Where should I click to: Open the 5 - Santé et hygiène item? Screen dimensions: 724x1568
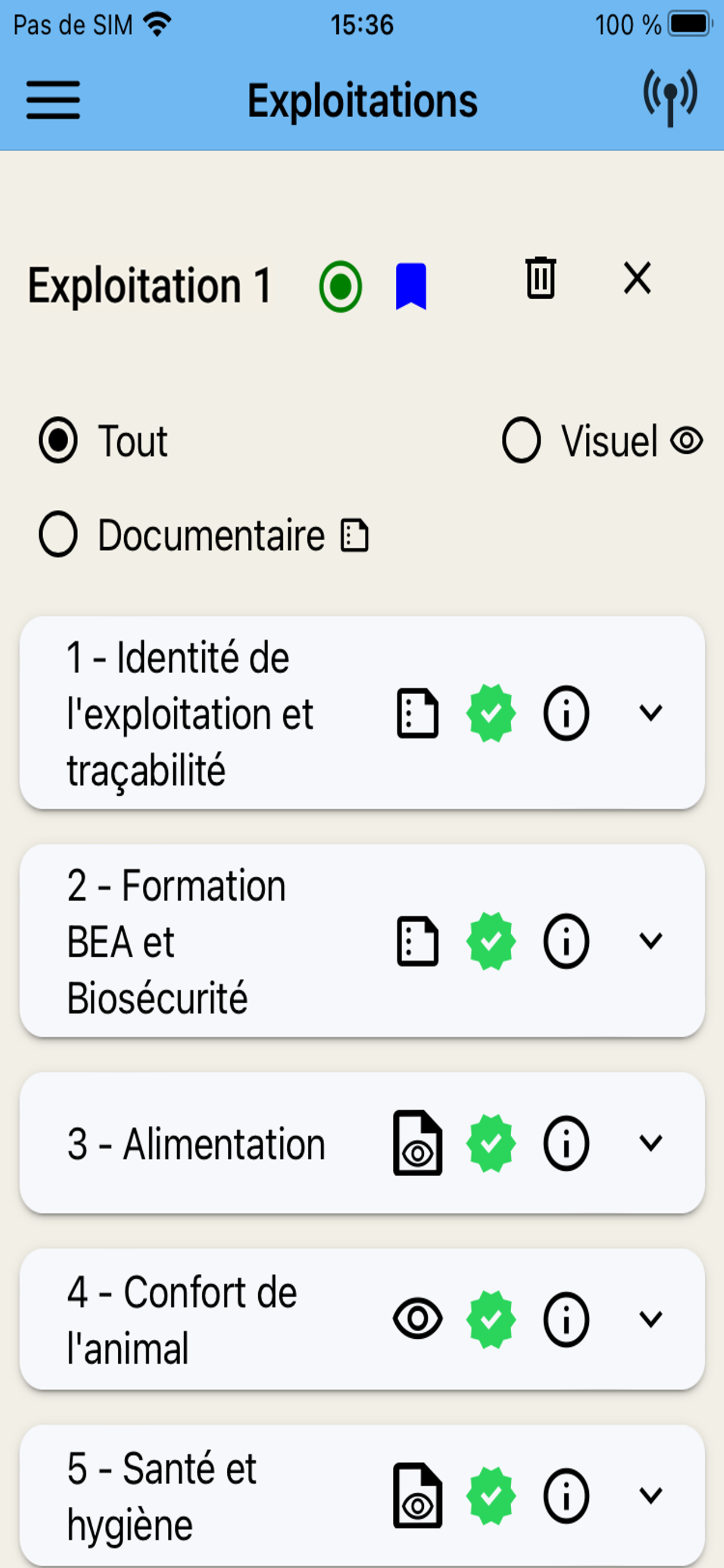click(x=362, y=1495)
